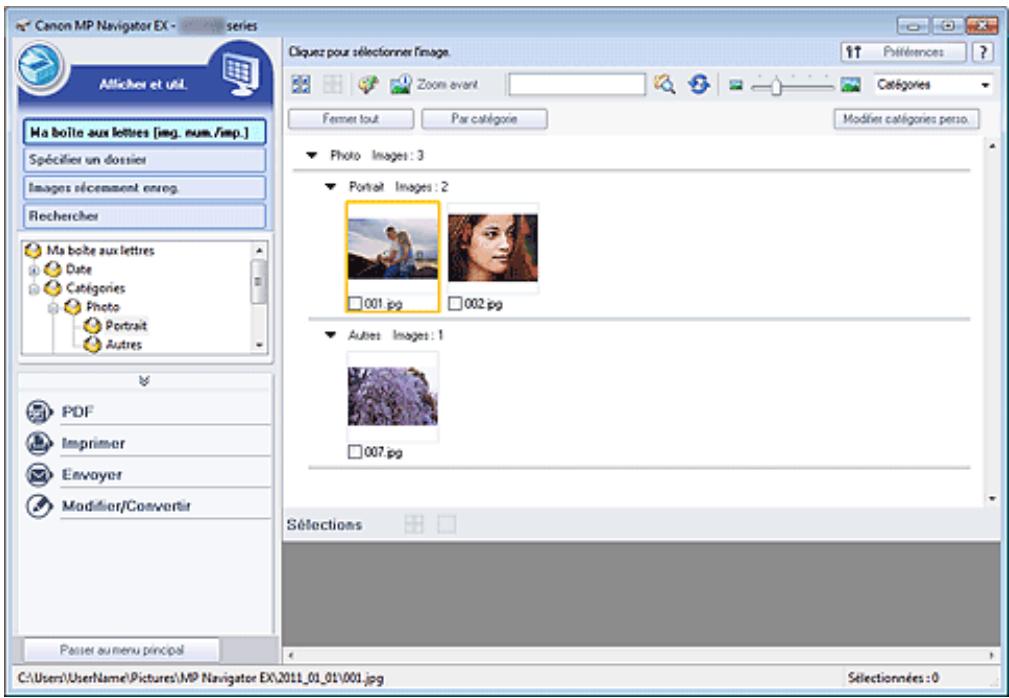Image resolution: width=1009 pixels, height=698 pixels.
Task: Click the PDF task icon
Action: (39, 412)
